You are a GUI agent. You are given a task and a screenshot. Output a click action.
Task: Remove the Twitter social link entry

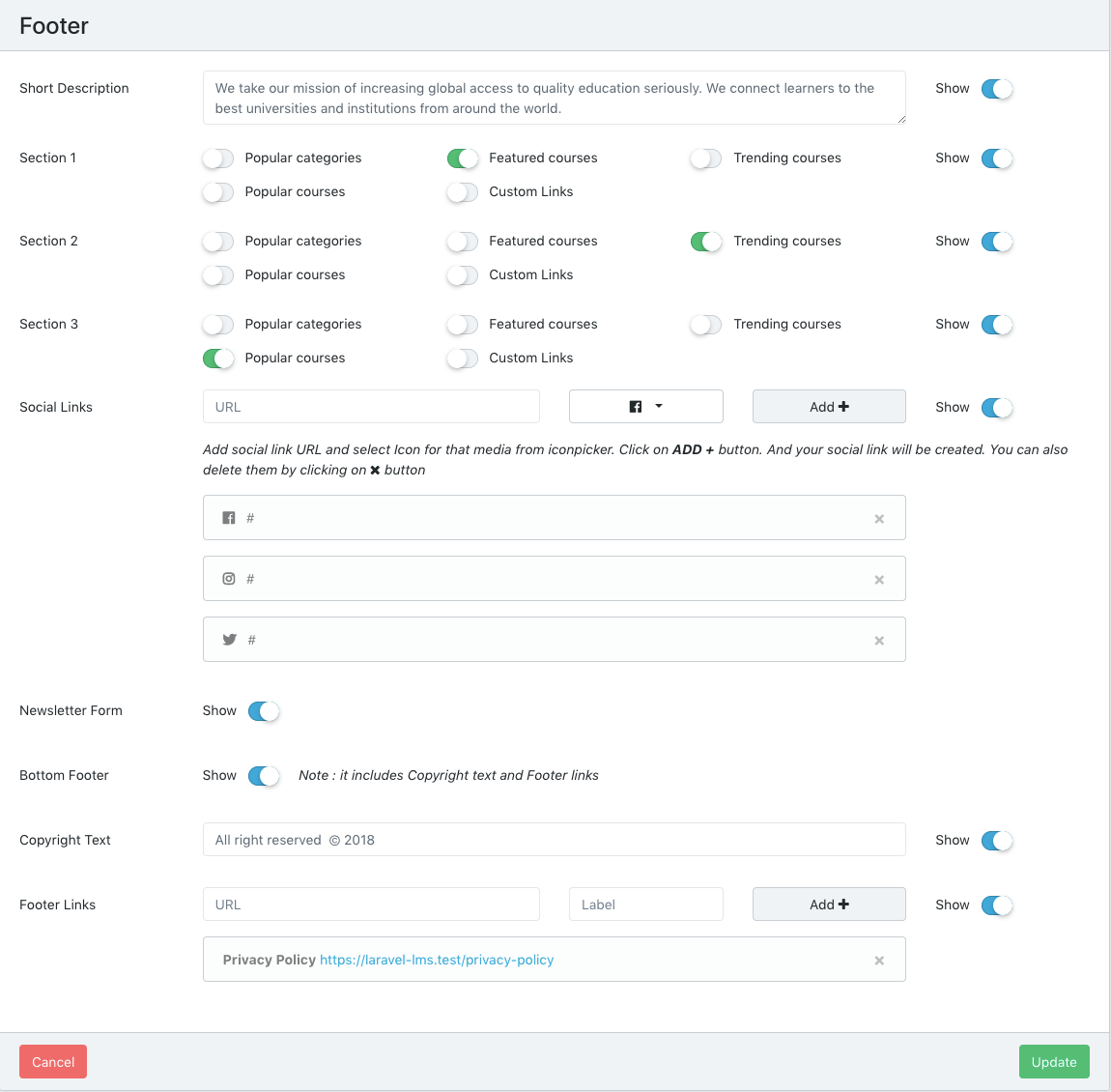coord(879,641)
